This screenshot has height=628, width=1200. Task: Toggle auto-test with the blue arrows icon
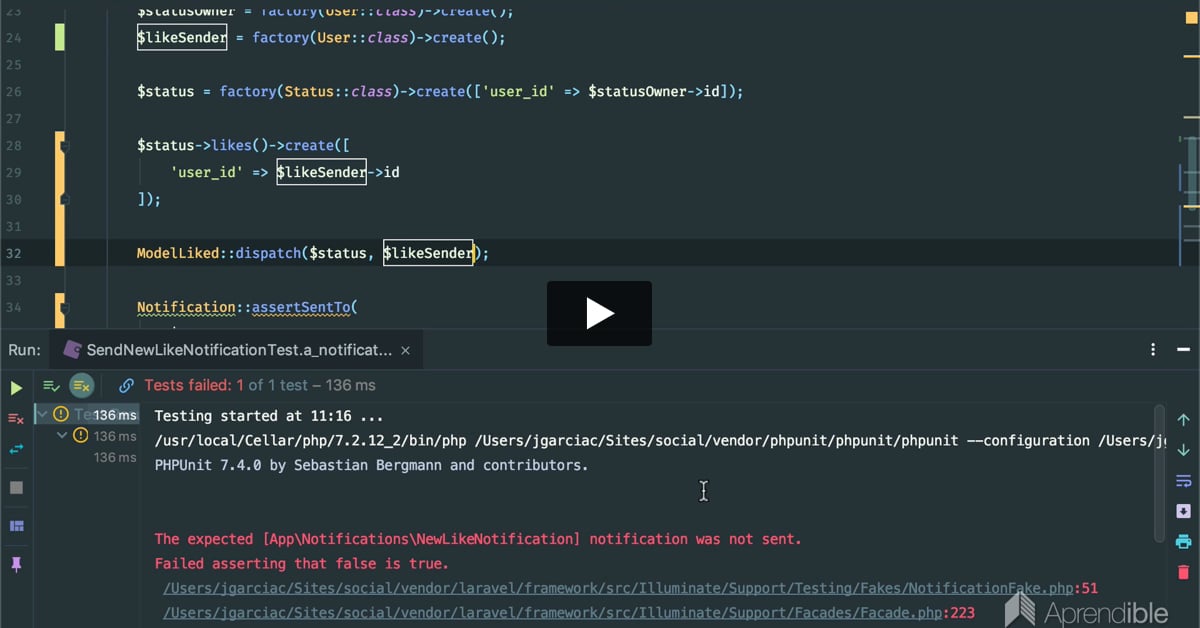16,450
